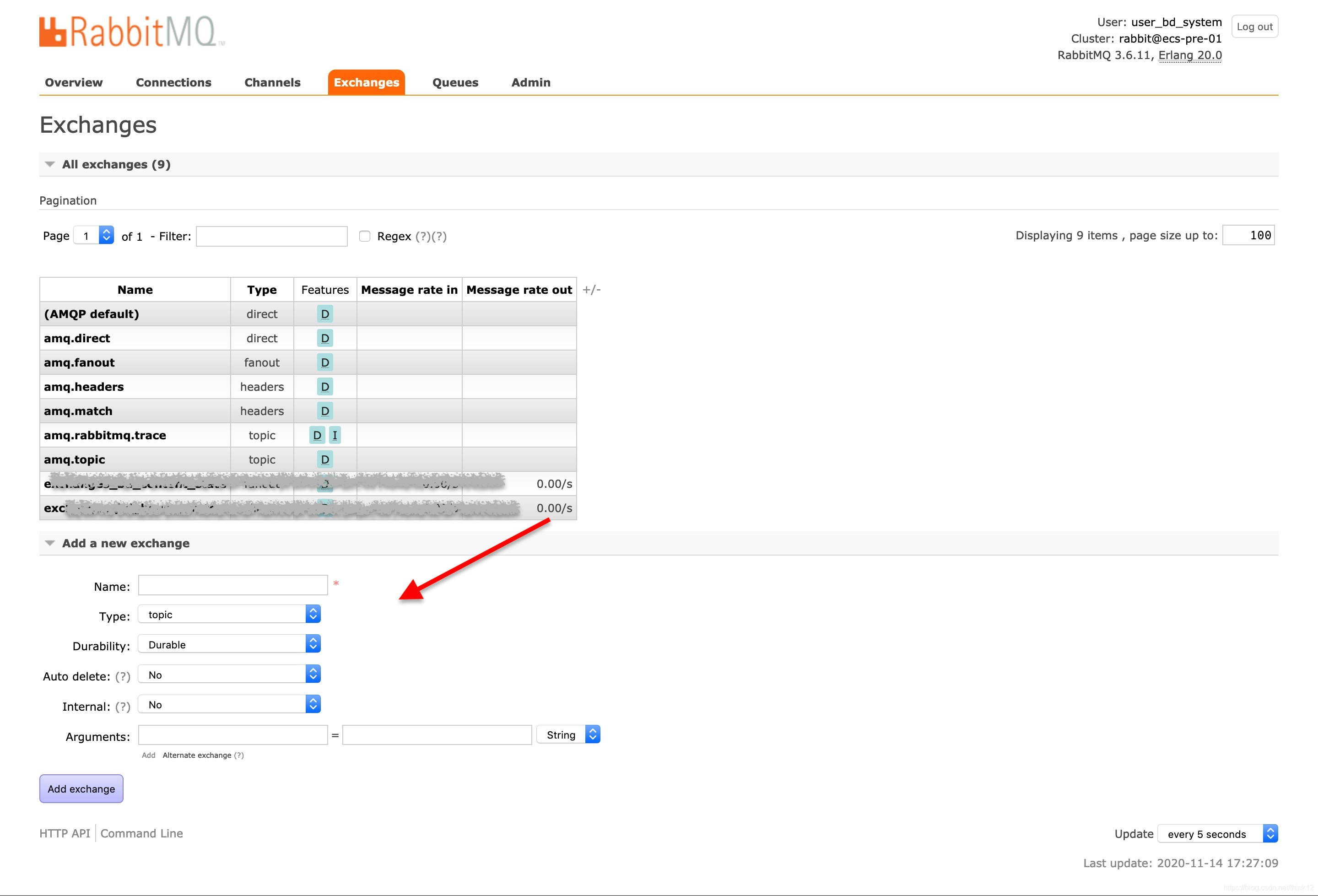The height and width of the screenshot is (896, 1318).
Task: Click the exchange Name input field
Action: point(232,586)
